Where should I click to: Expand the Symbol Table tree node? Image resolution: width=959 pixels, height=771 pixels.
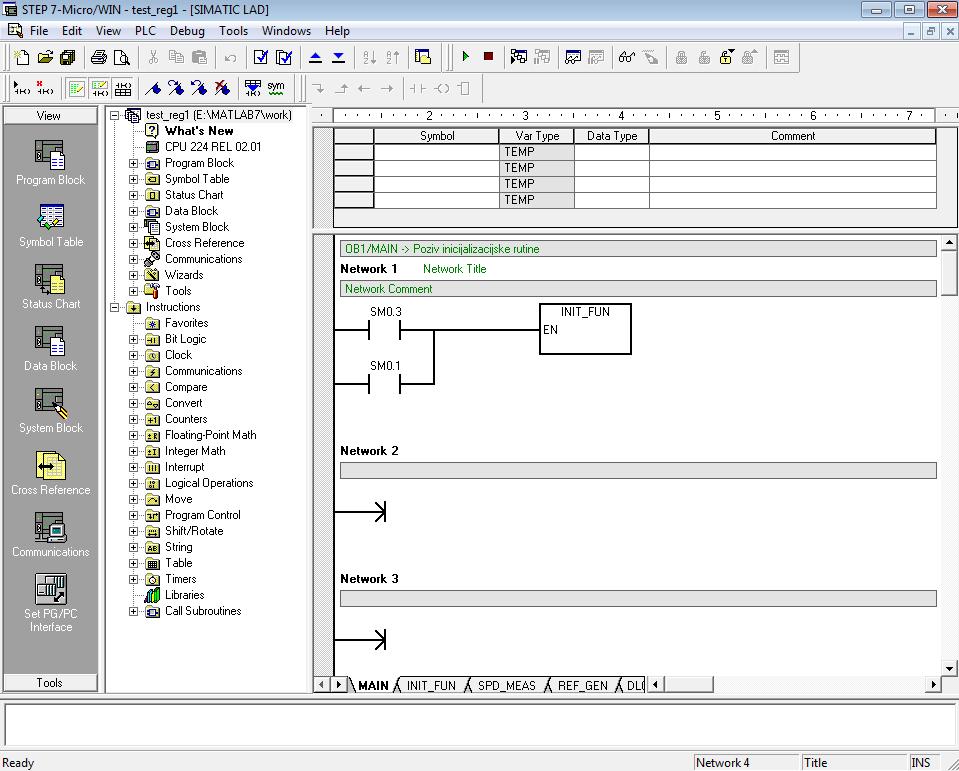[x=133, y=179]
